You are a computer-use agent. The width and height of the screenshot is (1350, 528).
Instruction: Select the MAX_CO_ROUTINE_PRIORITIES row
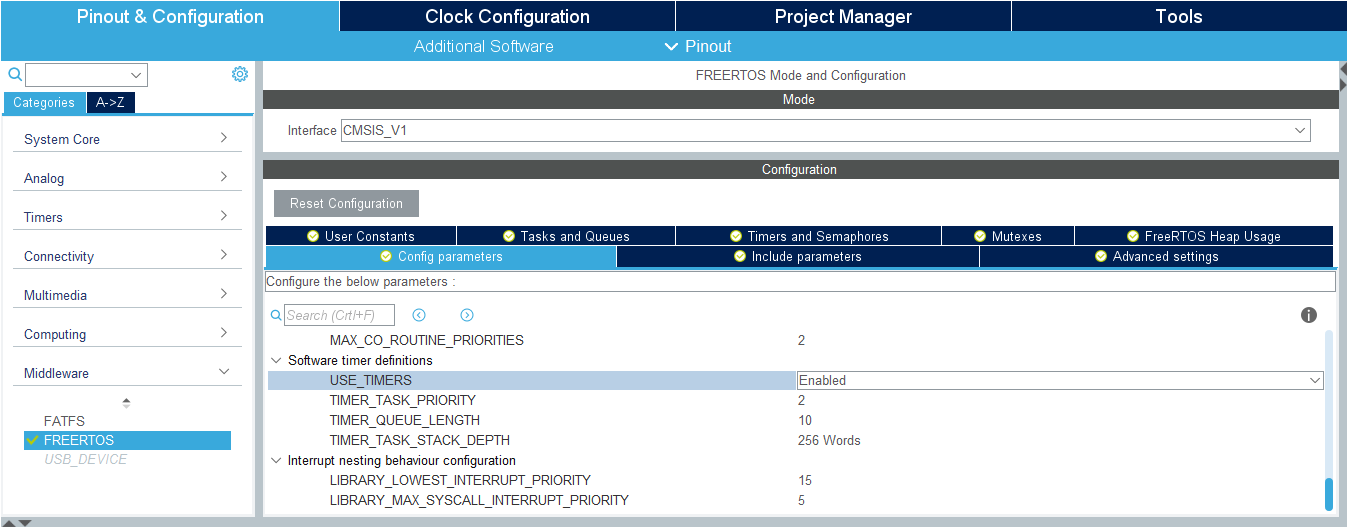point(795,340)
